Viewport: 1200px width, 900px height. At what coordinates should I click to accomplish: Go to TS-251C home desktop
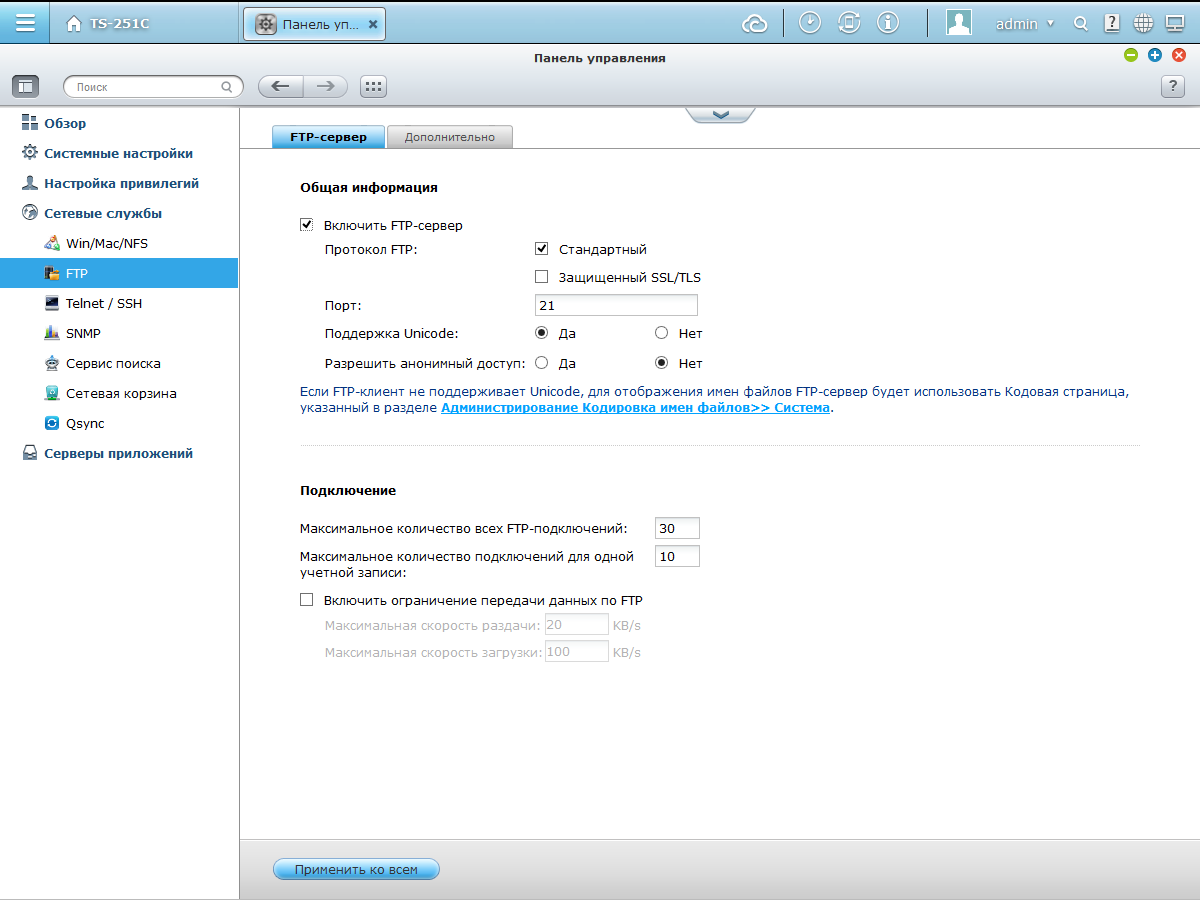pos(108,23)
